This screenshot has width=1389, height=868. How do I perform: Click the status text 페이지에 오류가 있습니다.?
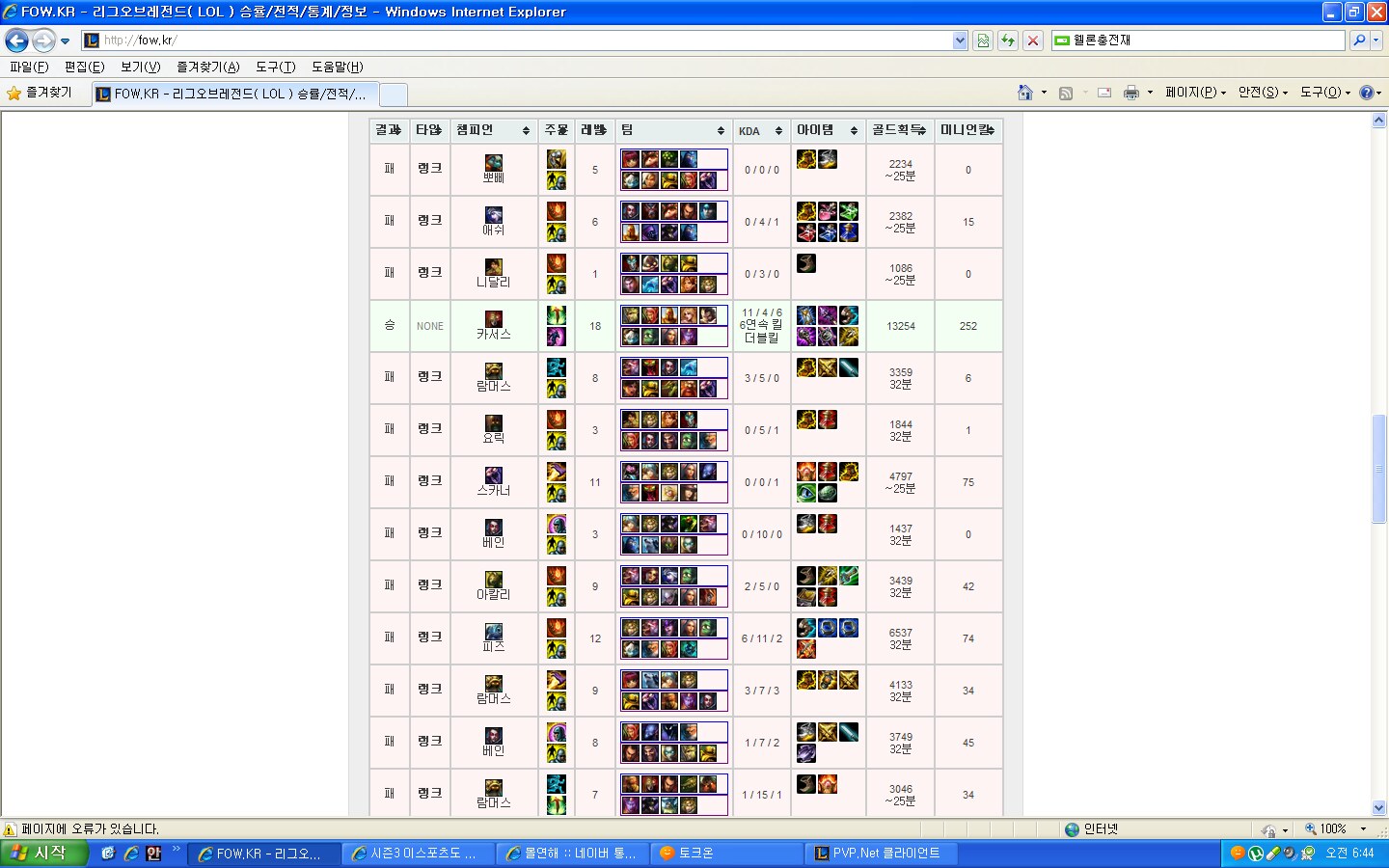point(91,829)
